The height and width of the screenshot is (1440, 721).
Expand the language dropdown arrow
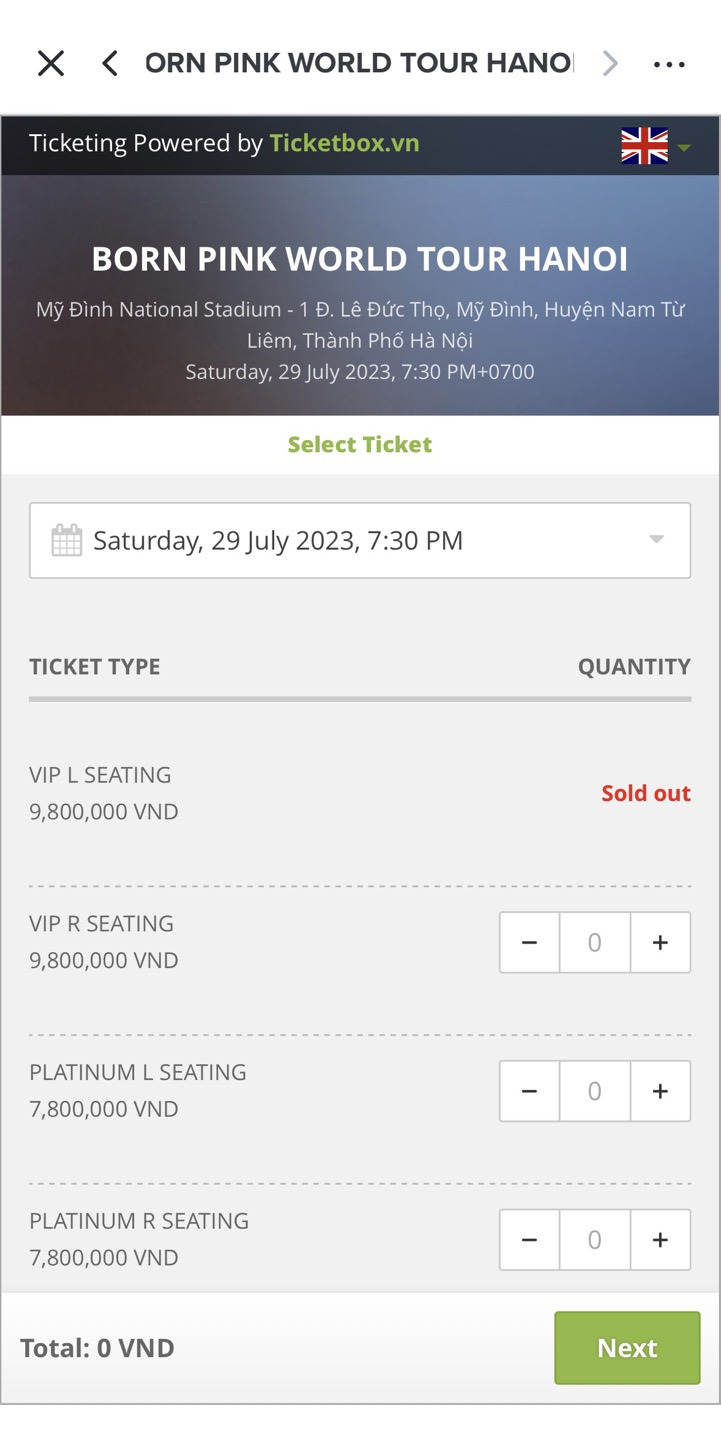coord(685,148)
